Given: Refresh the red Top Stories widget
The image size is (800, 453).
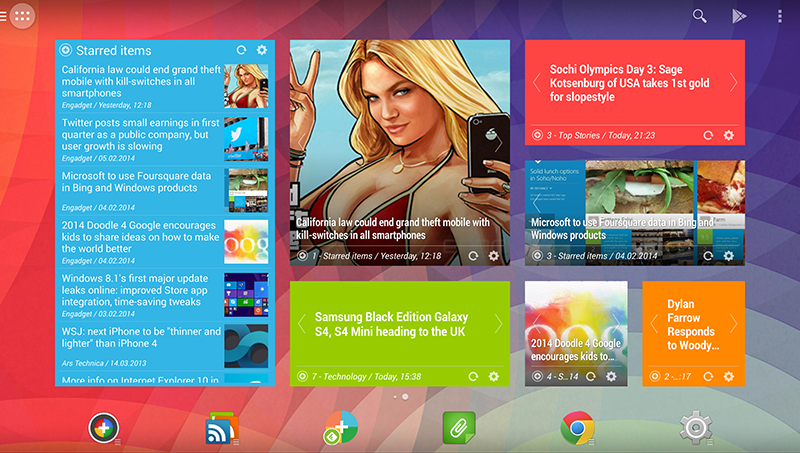Looking at the screenshot, I should pyautogui.click(x=708, y=135).
